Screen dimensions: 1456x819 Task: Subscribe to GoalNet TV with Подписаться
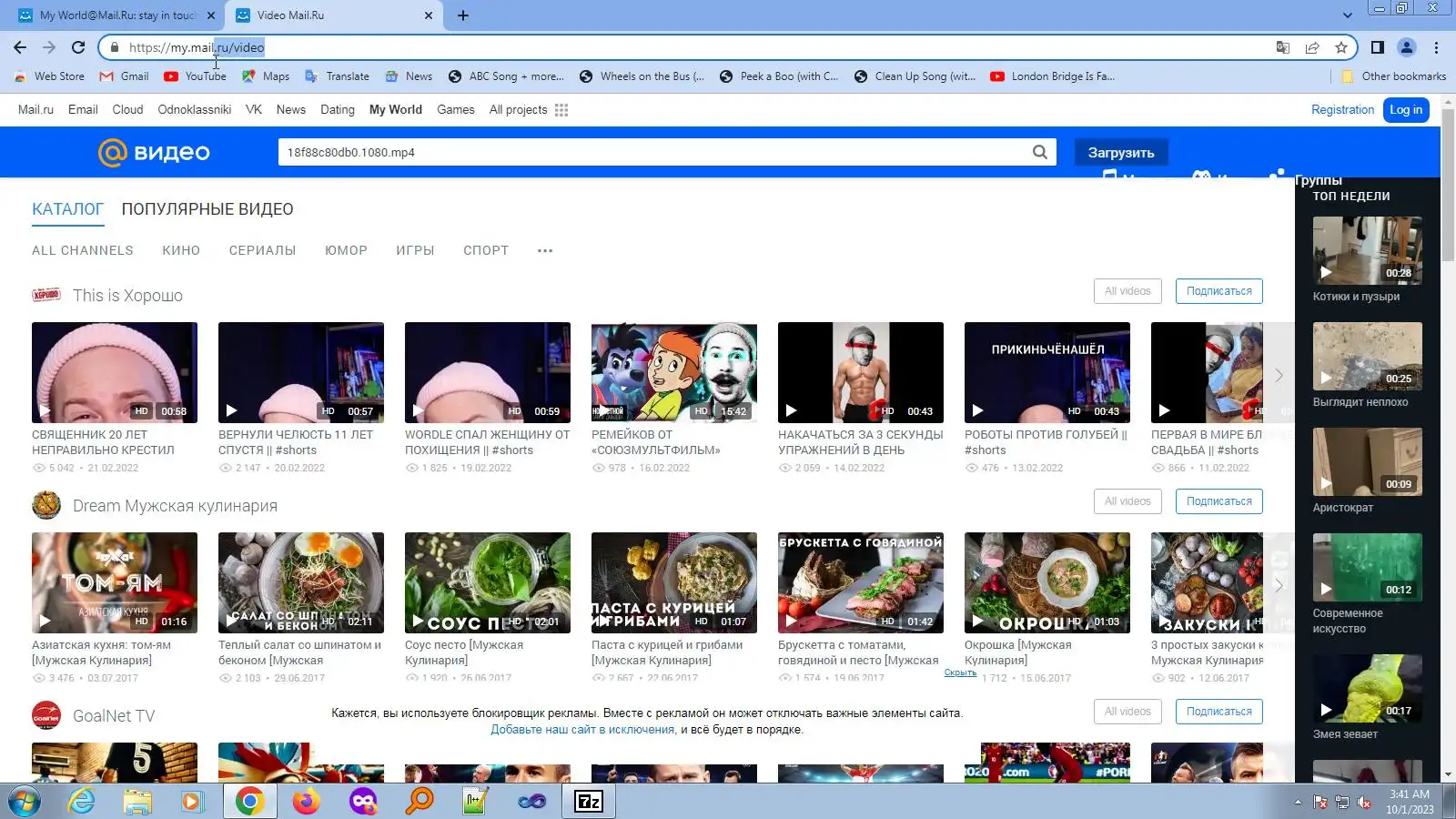(x=1219, y=712)
